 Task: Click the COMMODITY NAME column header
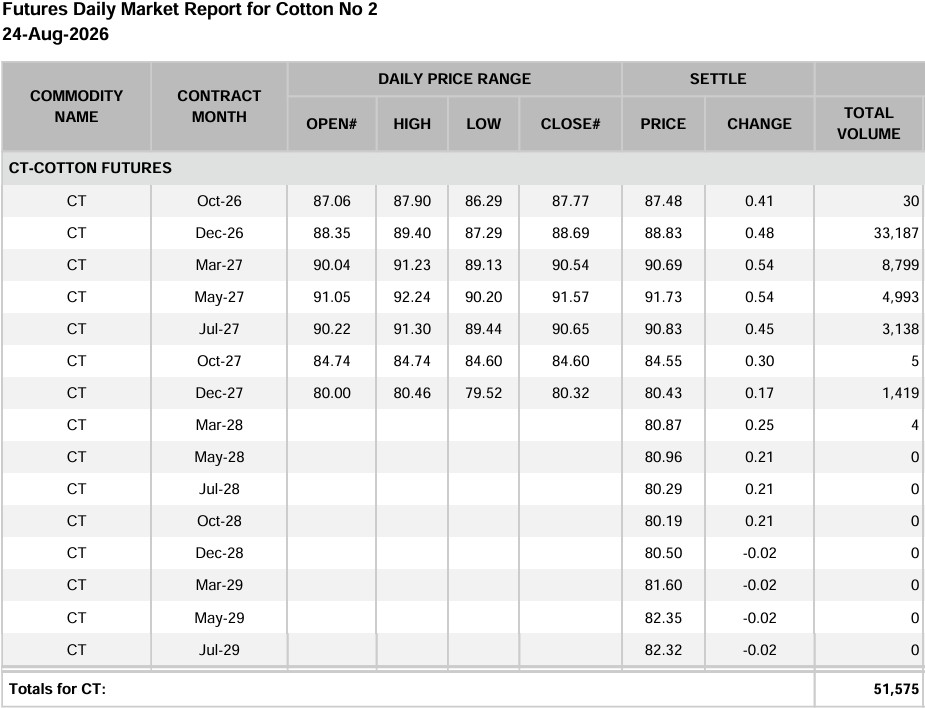pos(76,106)
